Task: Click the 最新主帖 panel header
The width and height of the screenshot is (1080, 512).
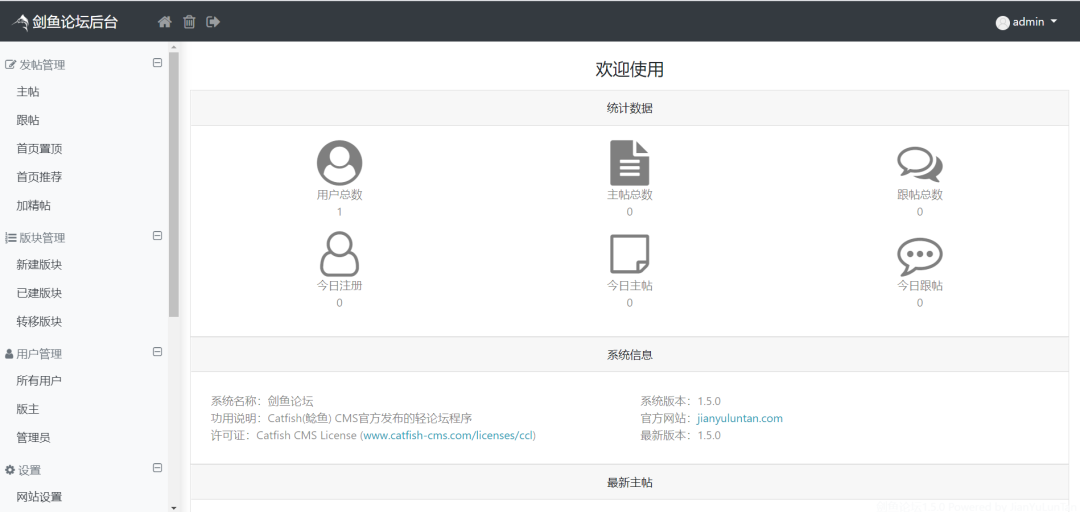Action: [630, 482]
